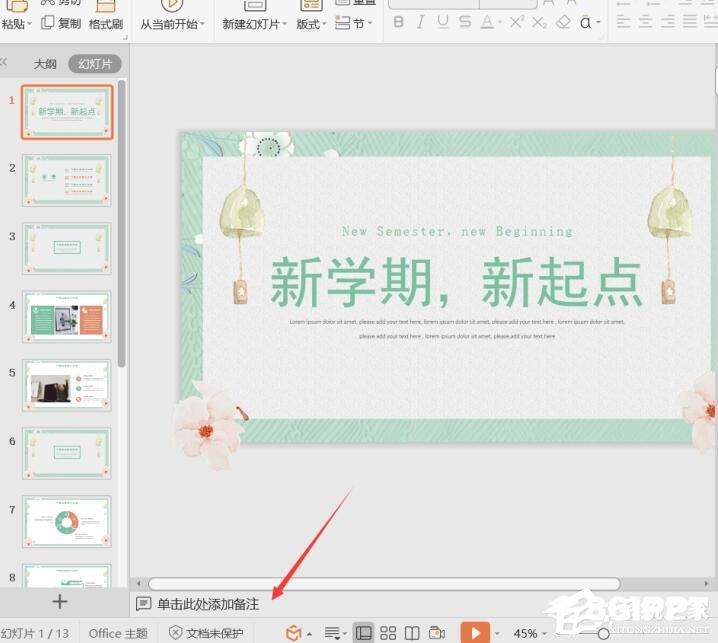Align text left in the toolbar
Screen dimensions: 718x643
coord(623,22)
